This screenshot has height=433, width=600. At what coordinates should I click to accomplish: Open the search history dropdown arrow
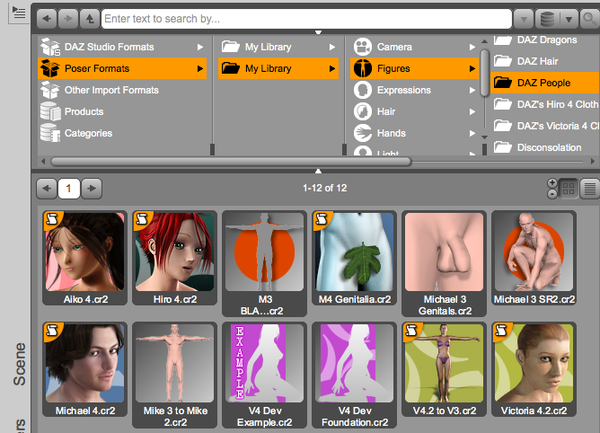coord(524,19)
